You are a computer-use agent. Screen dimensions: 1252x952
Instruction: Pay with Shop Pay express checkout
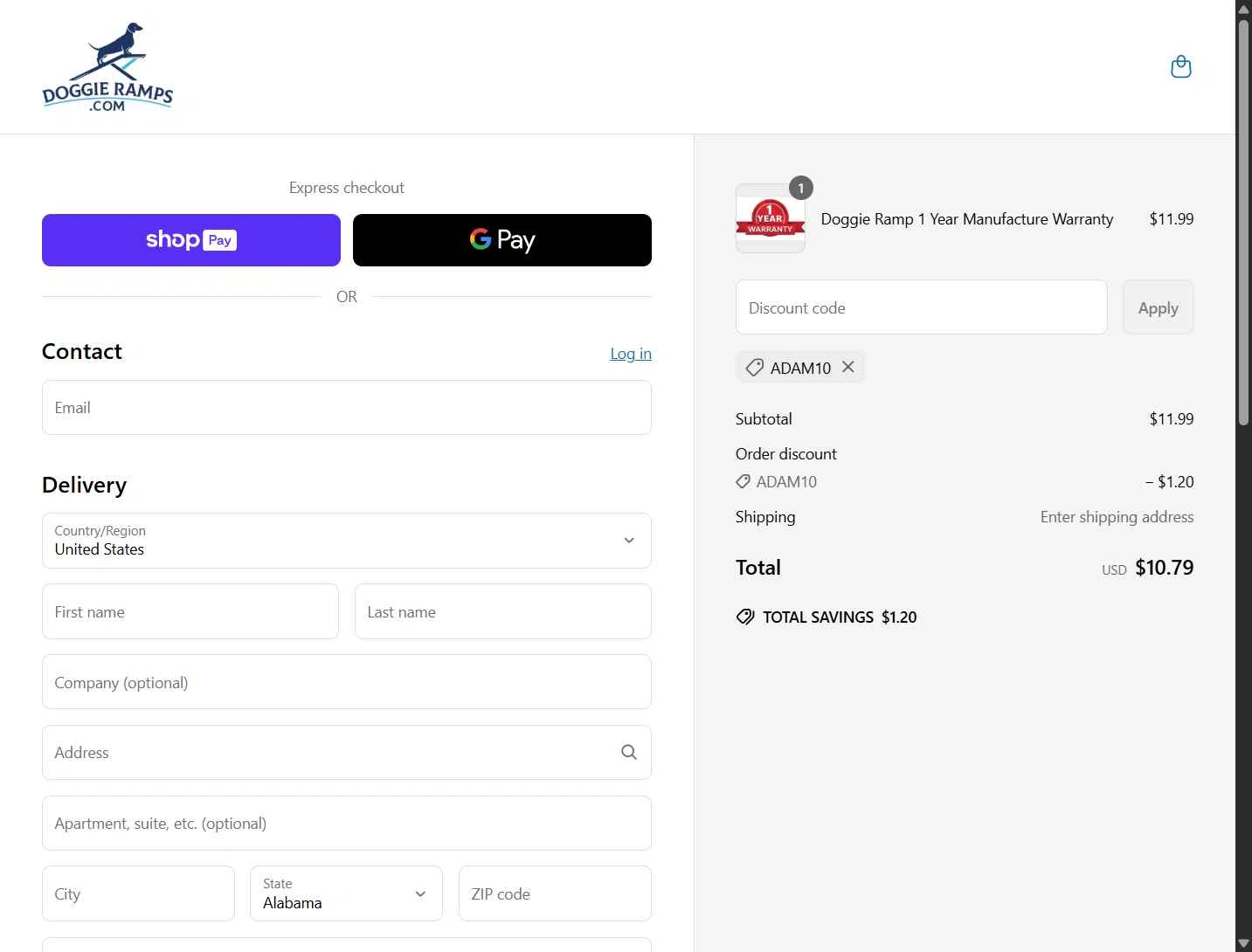pos(191,240)
